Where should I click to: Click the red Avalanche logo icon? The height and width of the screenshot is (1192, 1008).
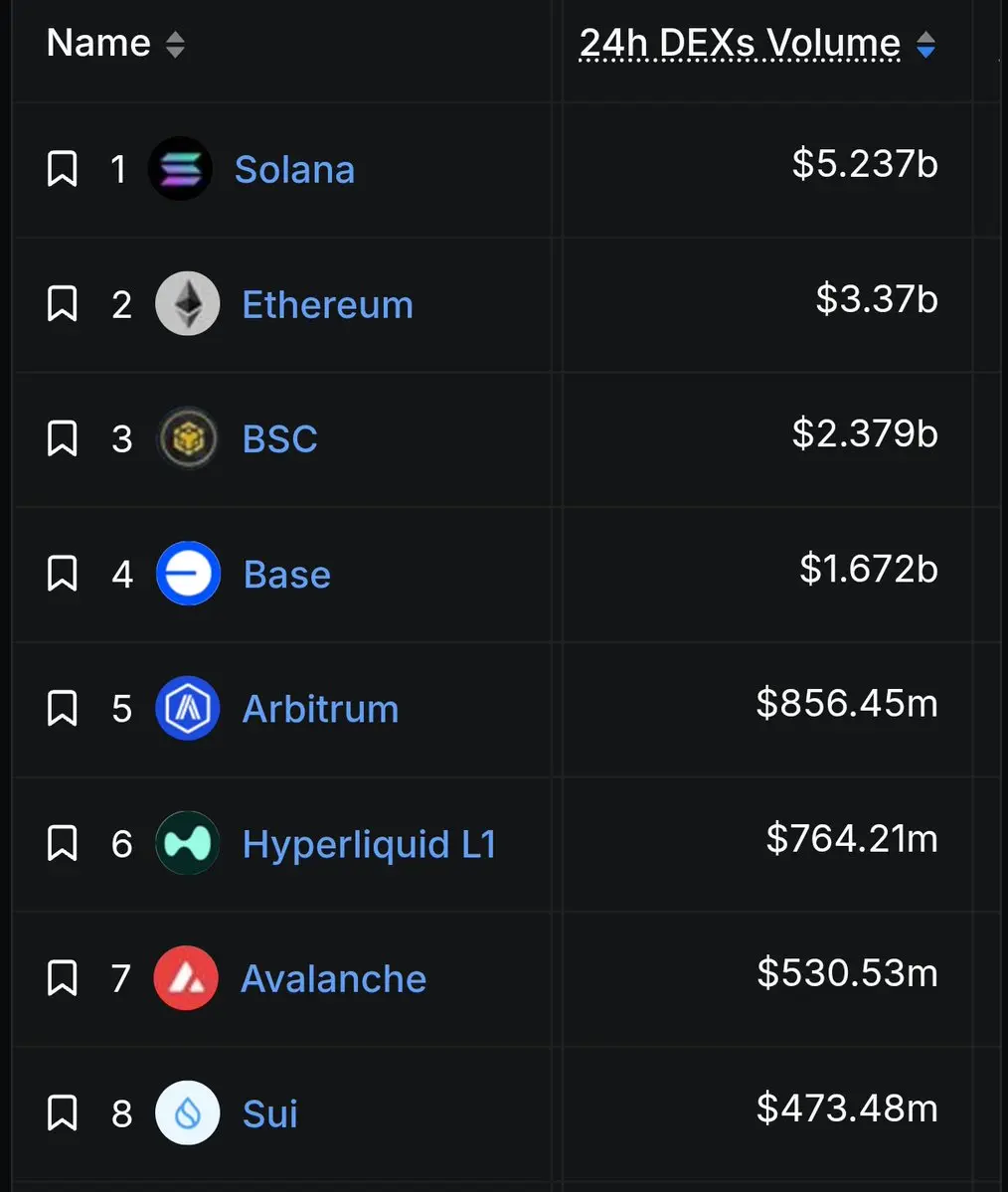tap(186, 977)
